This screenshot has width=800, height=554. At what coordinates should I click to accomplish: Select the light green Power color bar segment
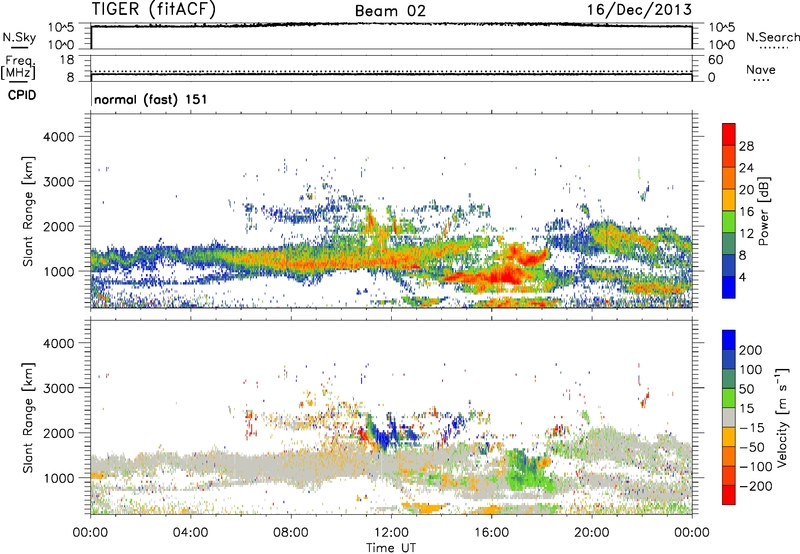click(x=729, y=222)
